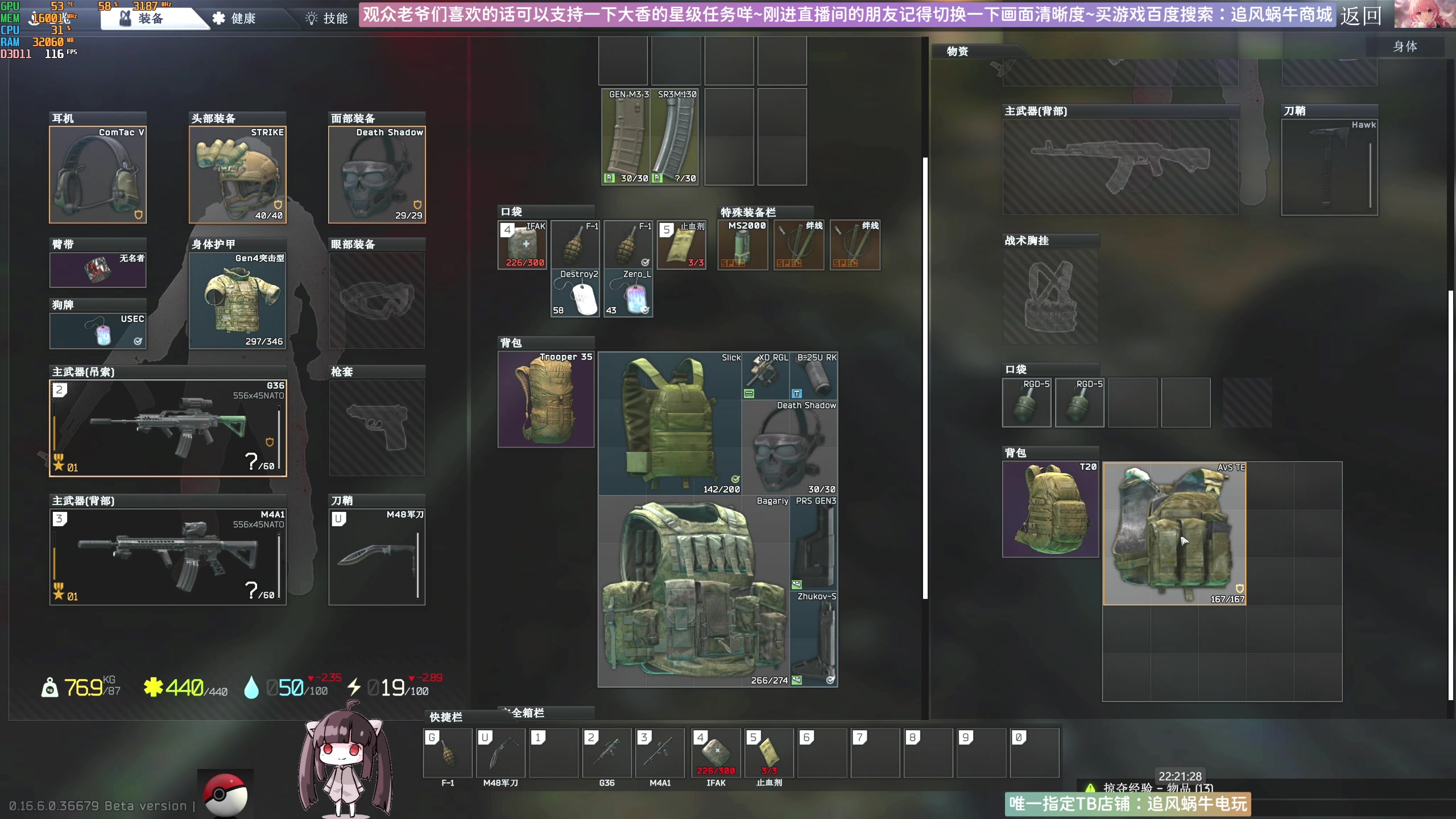The width and height of the screenshot is (1456, 819).
Task: Select the PRS GEN3 stock item
Action: coord(813,543)
